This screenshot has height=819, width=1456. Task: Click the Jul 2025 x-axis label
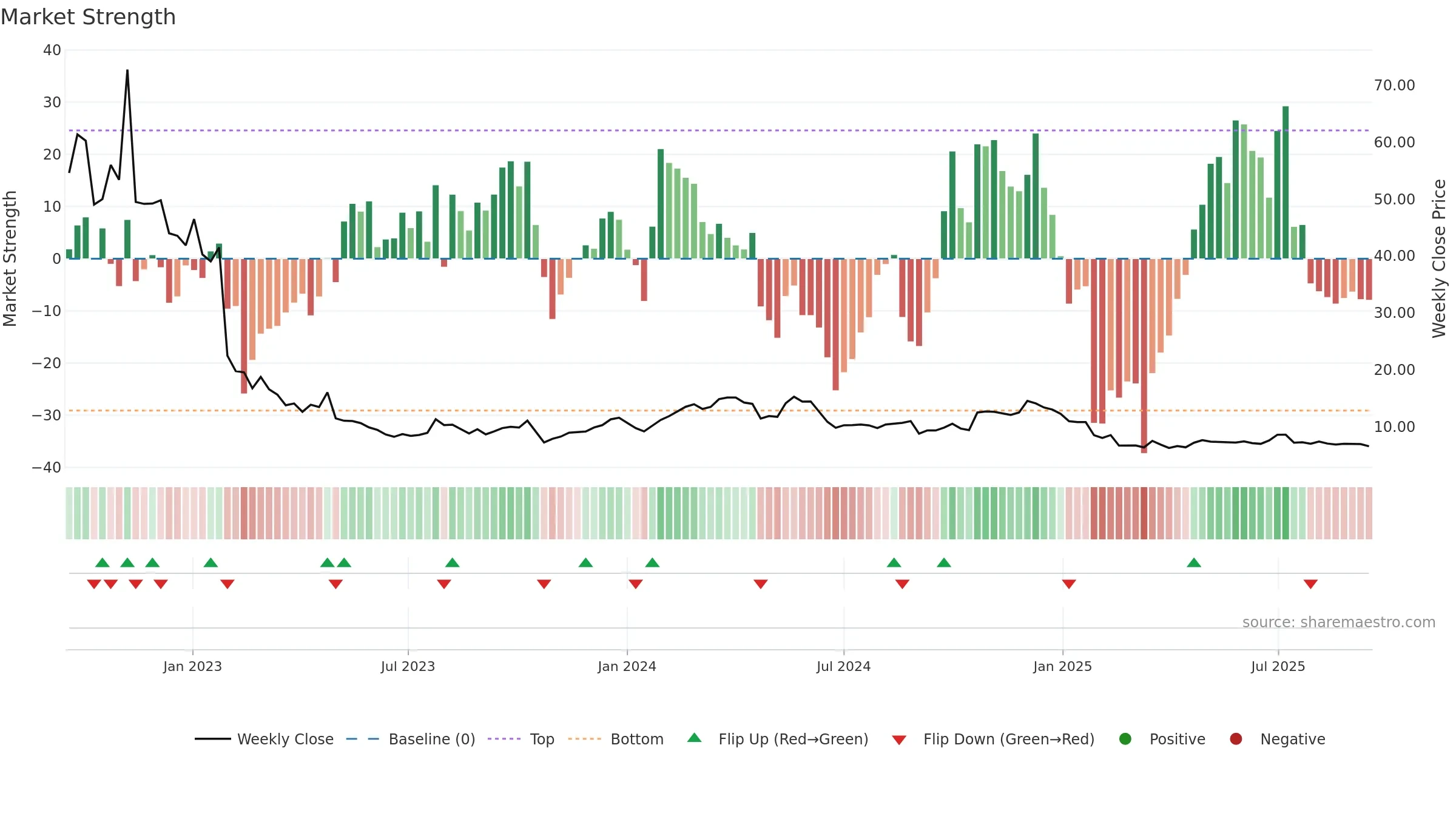coord(1278,666)
